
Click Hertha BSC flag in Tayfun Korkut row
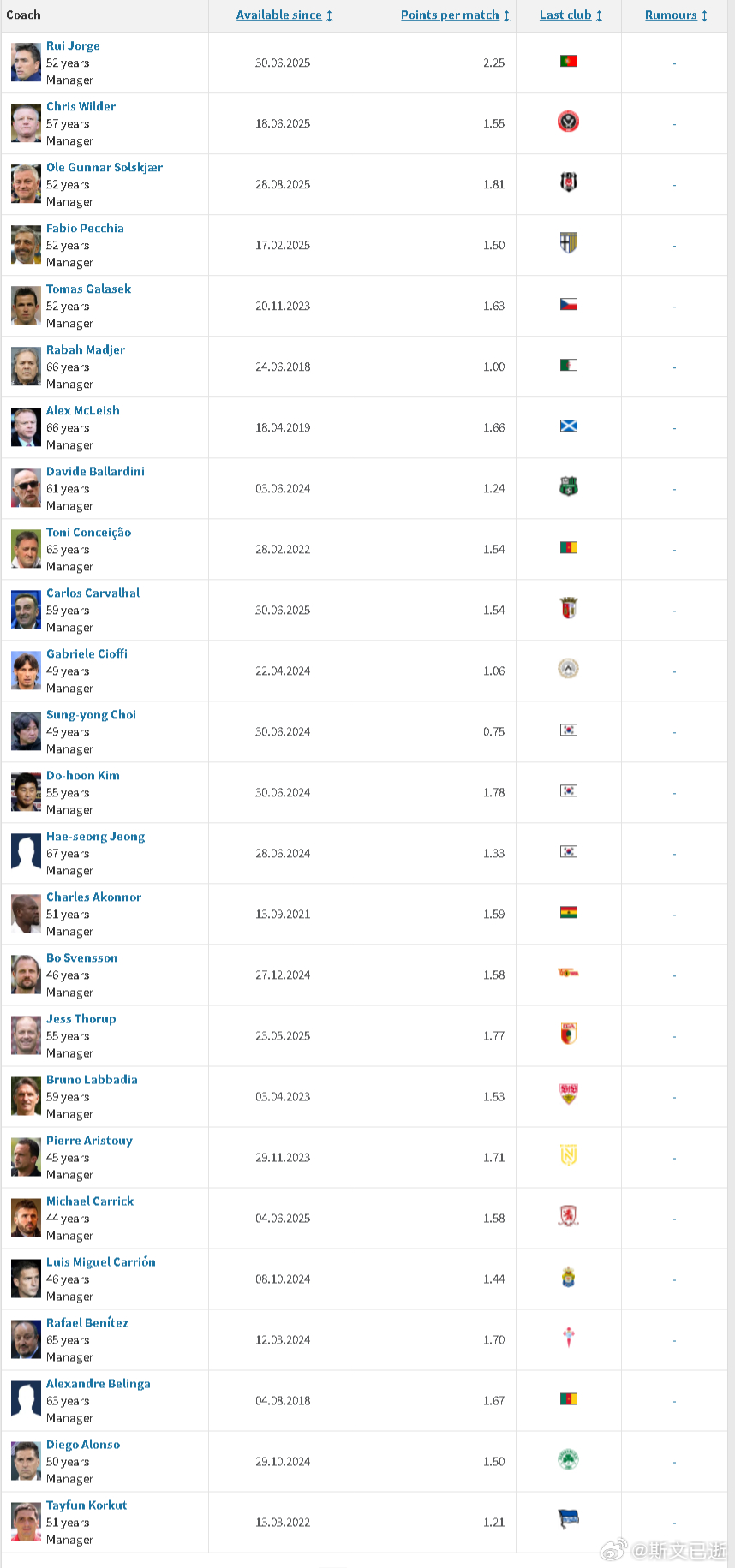(x=568, y=1520)
